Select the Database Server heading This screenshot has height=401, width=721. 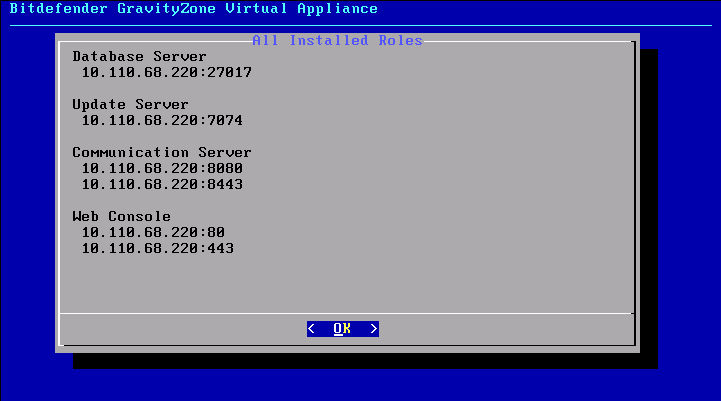point(139,57)
